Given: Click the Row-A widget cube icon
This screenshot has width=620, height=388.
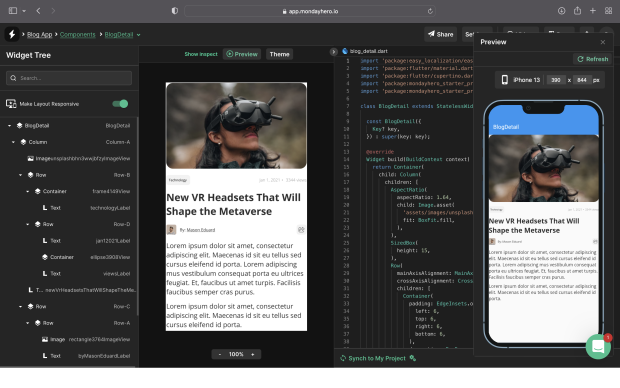Looking at the screenshot, I should coord(38,323).
